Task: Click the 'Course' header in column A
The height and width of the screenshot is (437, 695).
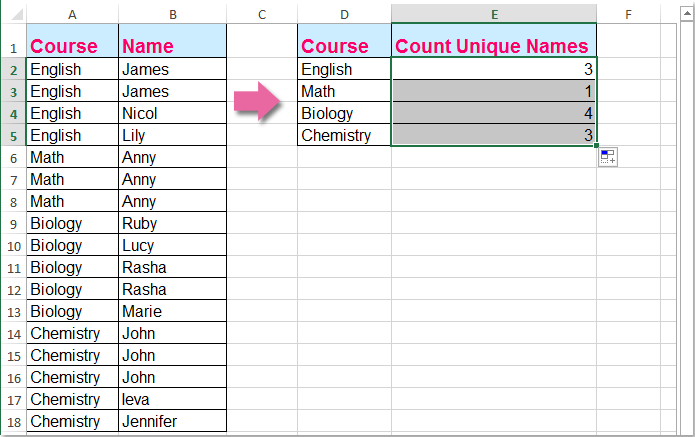Action: coord(72,41)
